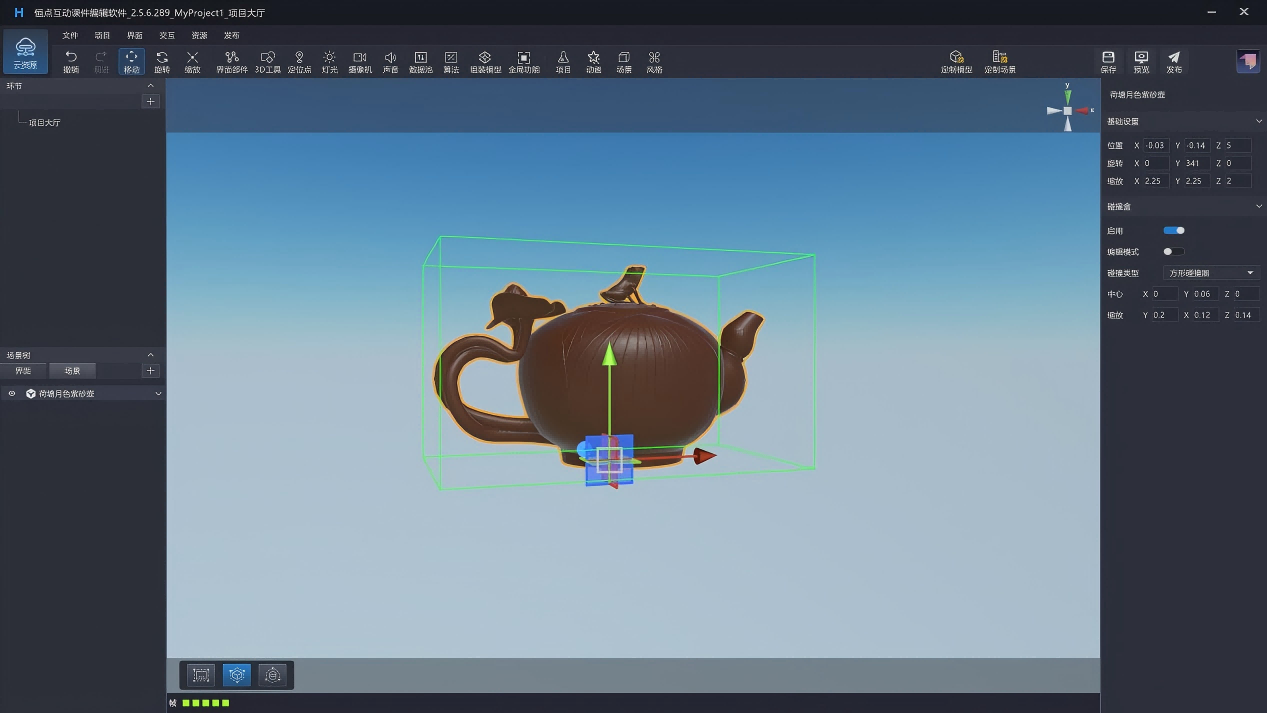
Task: Open the 碰撞类型 dropdown
Action: (1210, 272)
